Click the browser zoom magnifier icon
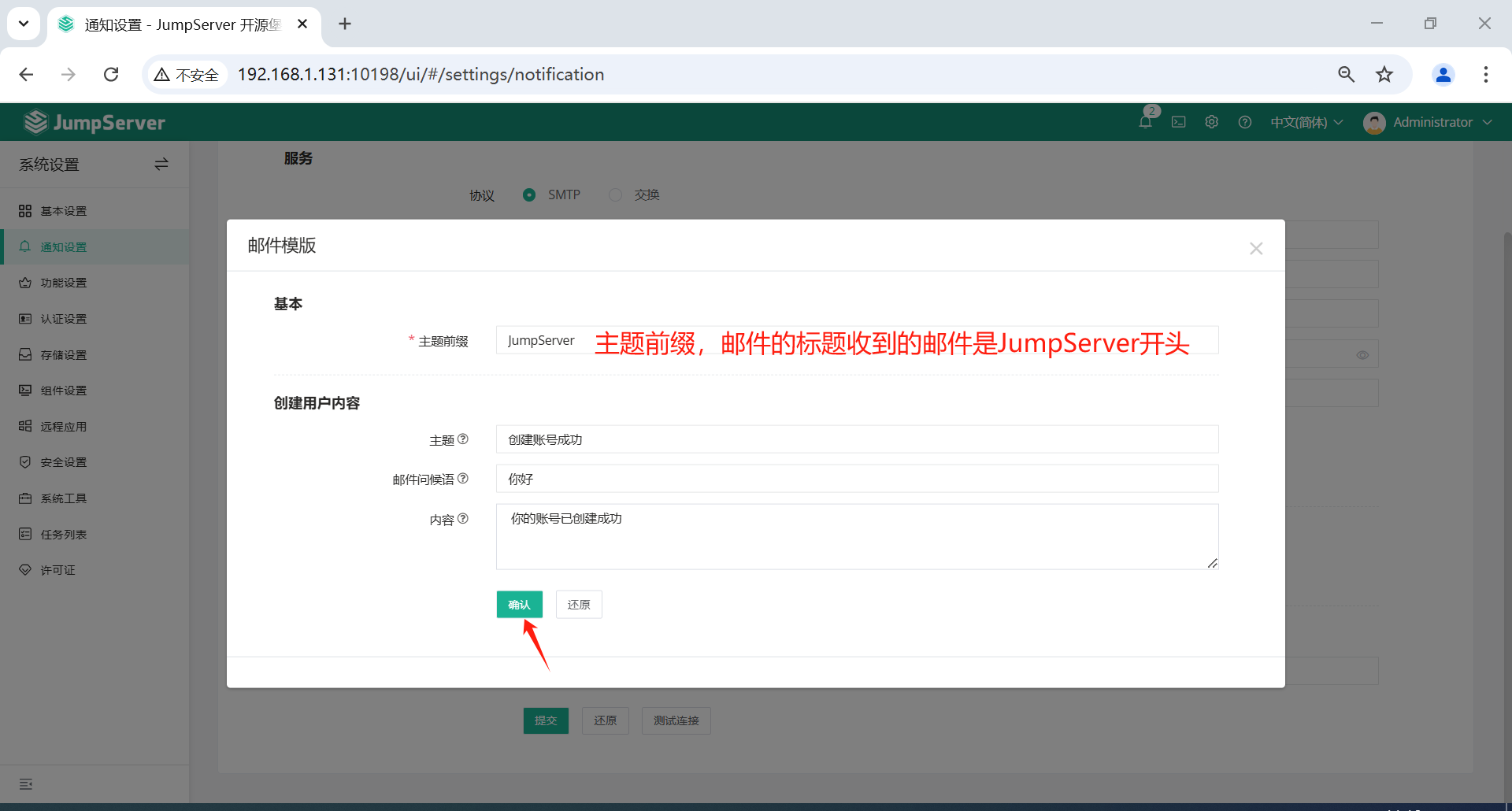The width and height of the screenshot is (1512, 811). [x=1346, y=74]
